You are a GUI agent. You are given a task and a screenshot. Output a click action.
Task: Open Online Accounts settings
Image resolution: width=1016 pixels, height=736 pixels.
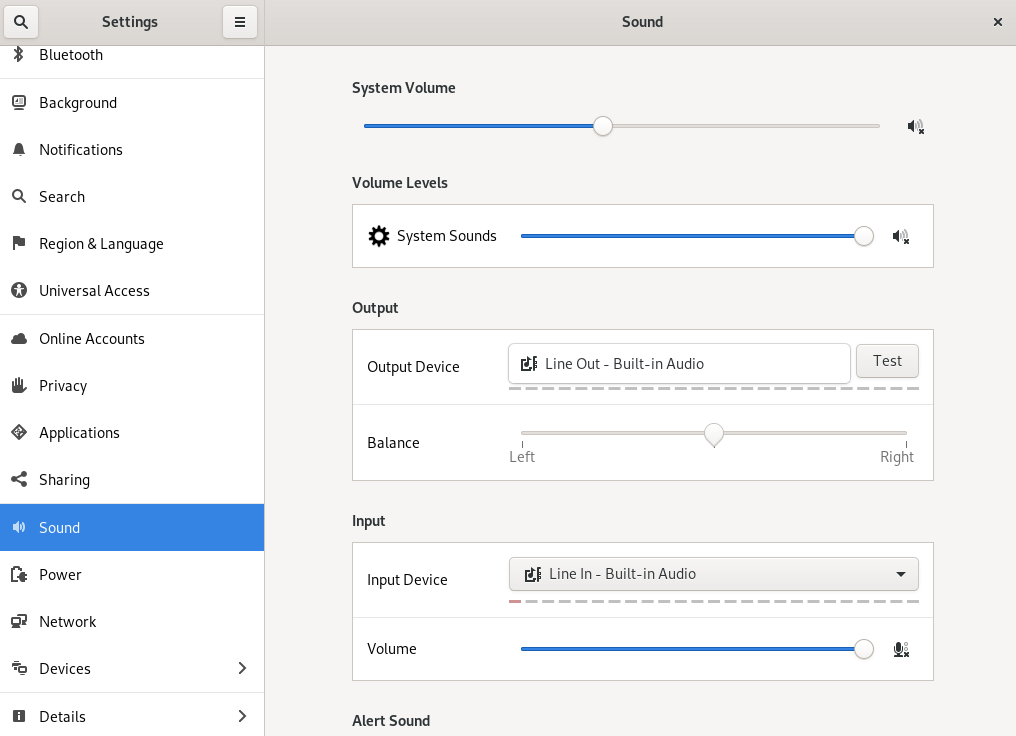point(91,339)
